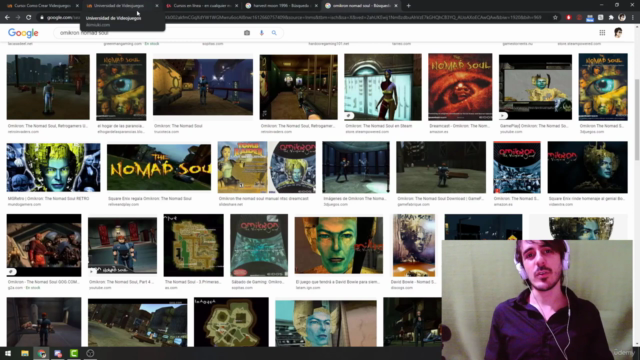Open a new browser tab

409,6
